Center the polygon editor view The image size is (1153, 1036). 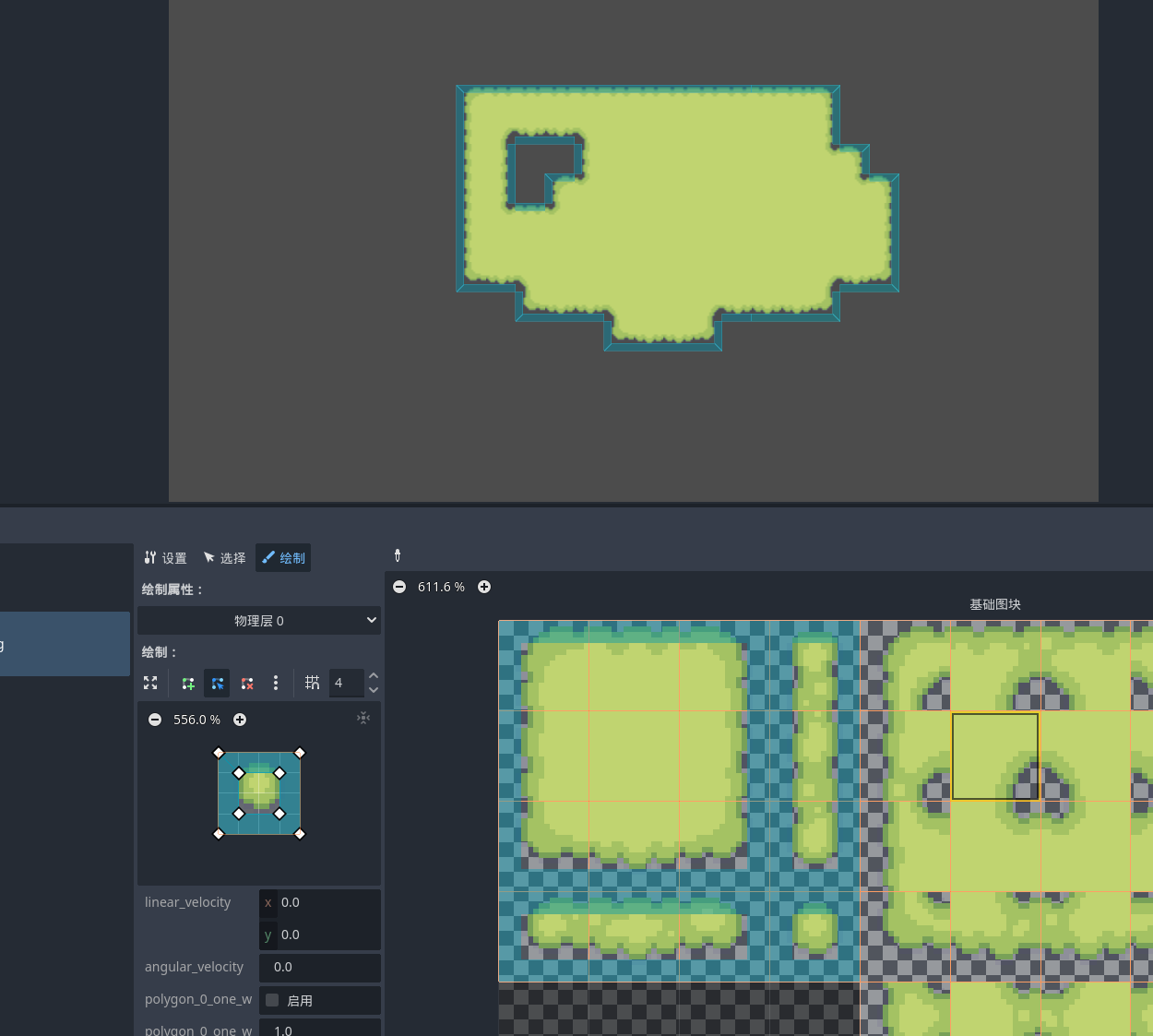tap(363, 718)
